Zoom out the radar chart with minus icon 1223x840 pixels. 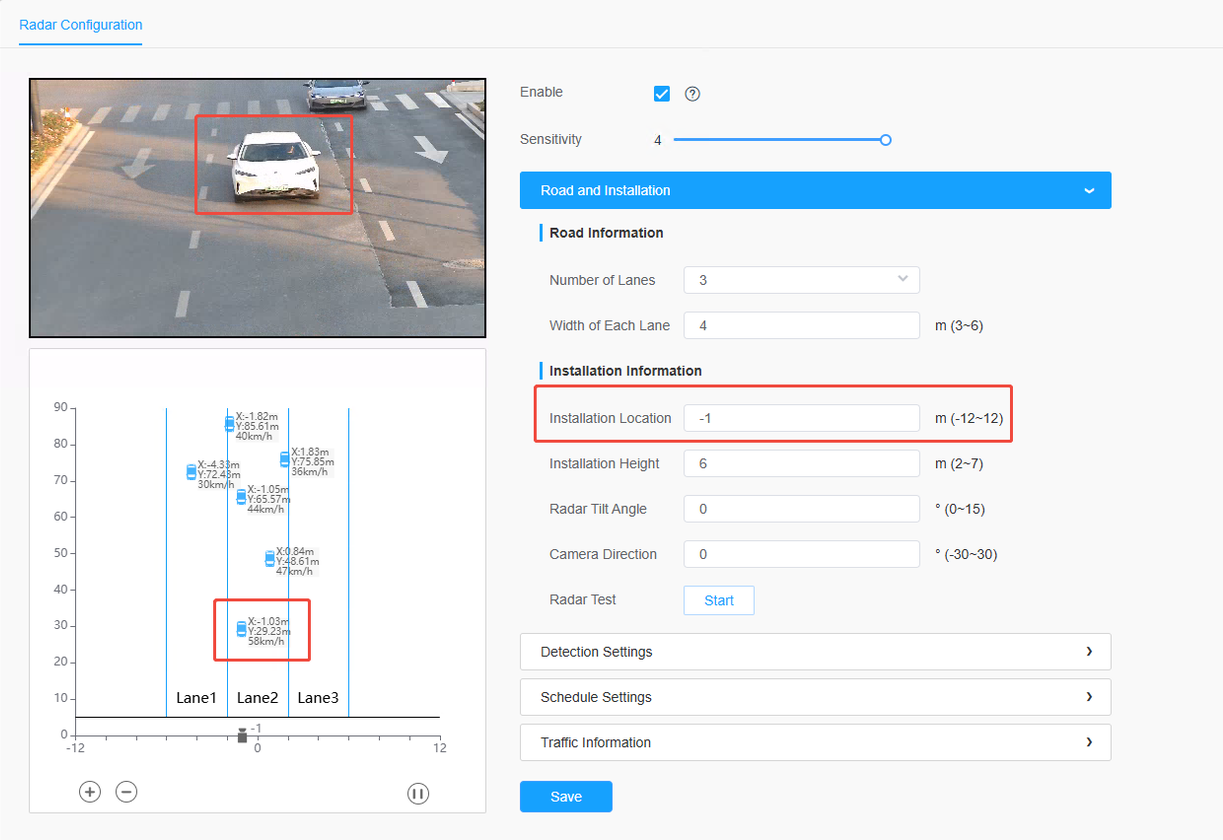coord(126,792)
